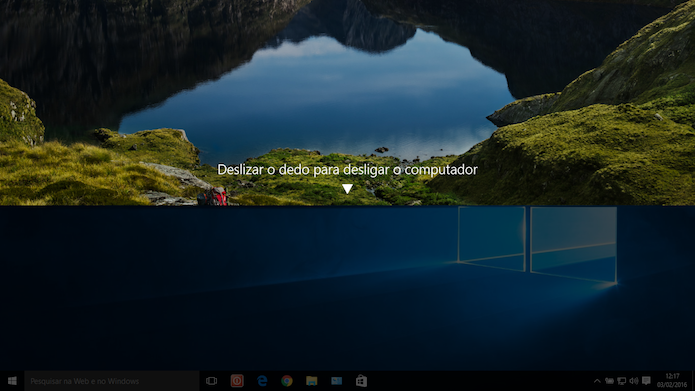This screenshot has width=695, height=391.
Task: Click the lock screen landscape image panel
Action: [x=348, y=102]
